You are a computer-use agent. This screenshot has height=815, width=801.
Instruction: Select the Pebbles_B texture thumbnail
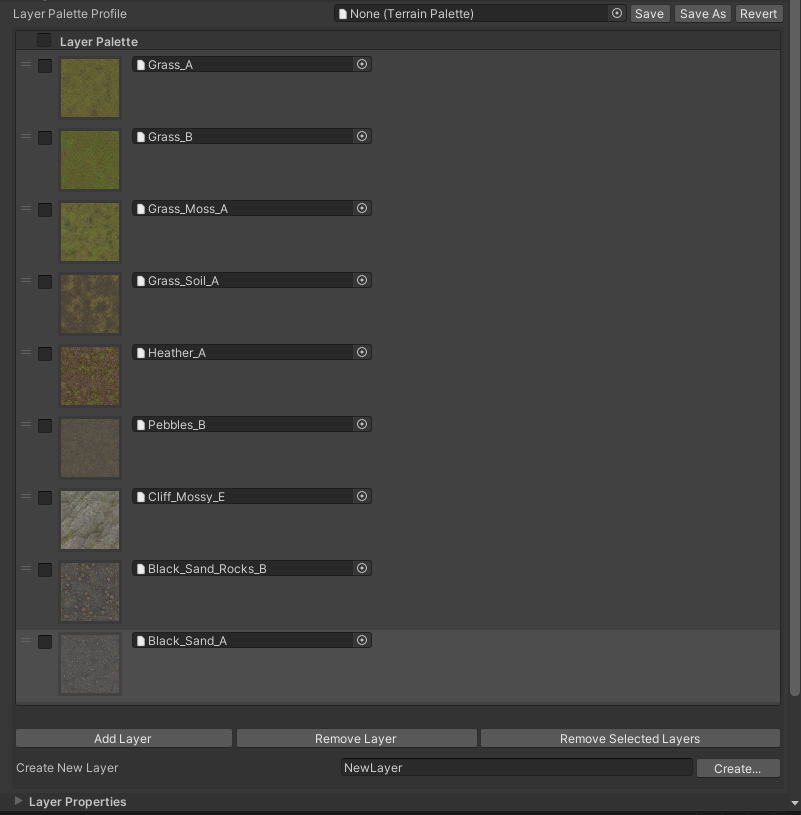pyautogui.click(x=90, y=448)
